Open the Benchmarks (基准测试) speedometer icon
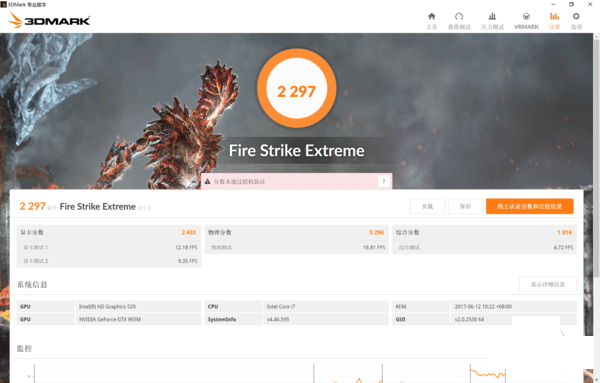This screenshot has height=383, width=600. tap(459, 16)
